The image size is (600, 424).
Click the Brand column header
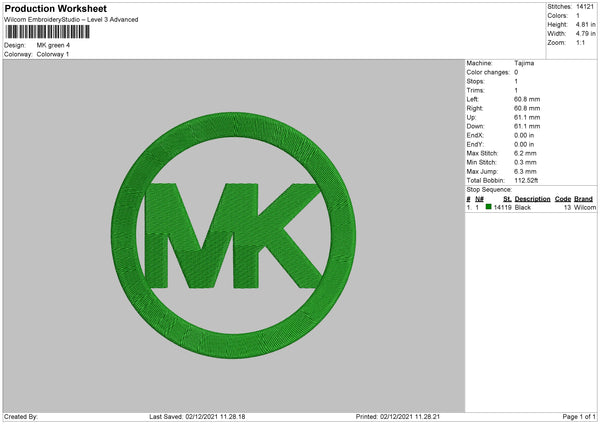point(584,199)
